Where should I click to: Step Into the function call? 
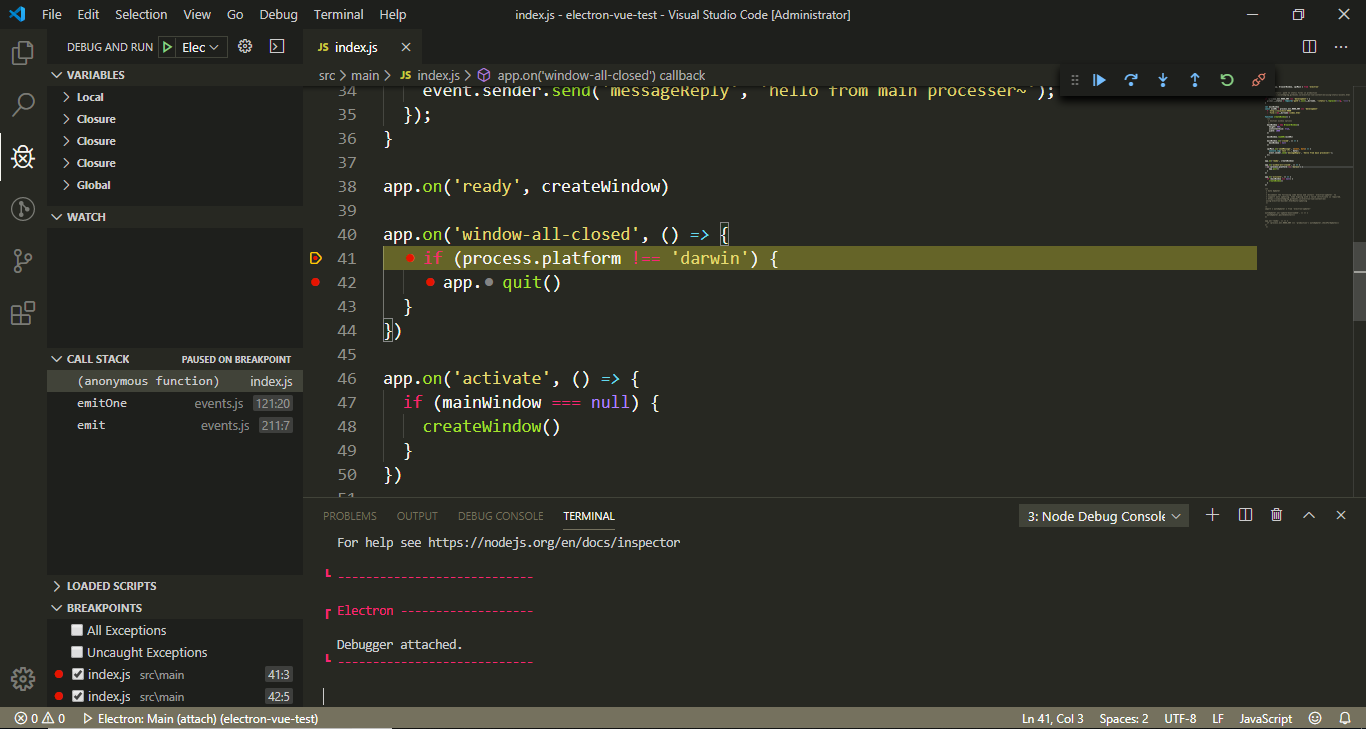[x=1163, y=79]
